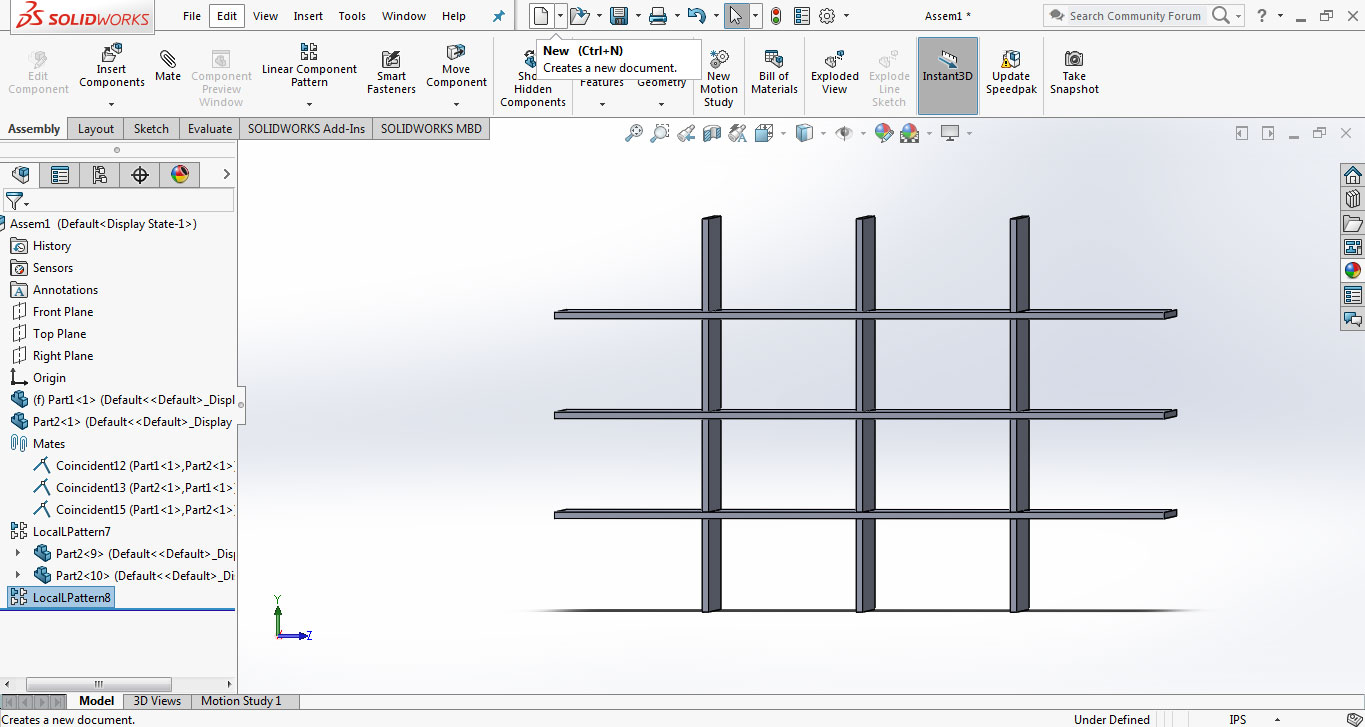
Task: Open the Insert menu
Action: tap(308, 16)
